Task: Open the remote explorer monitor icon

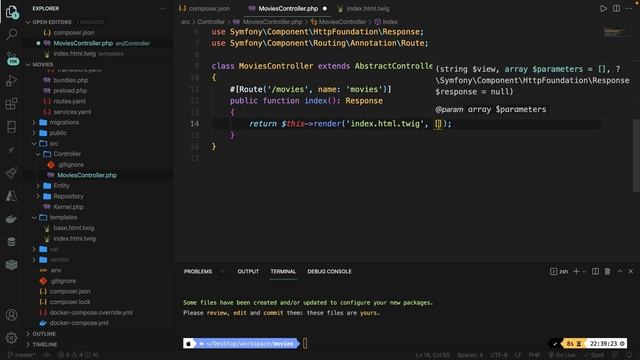Action: (x=11, y=127)
